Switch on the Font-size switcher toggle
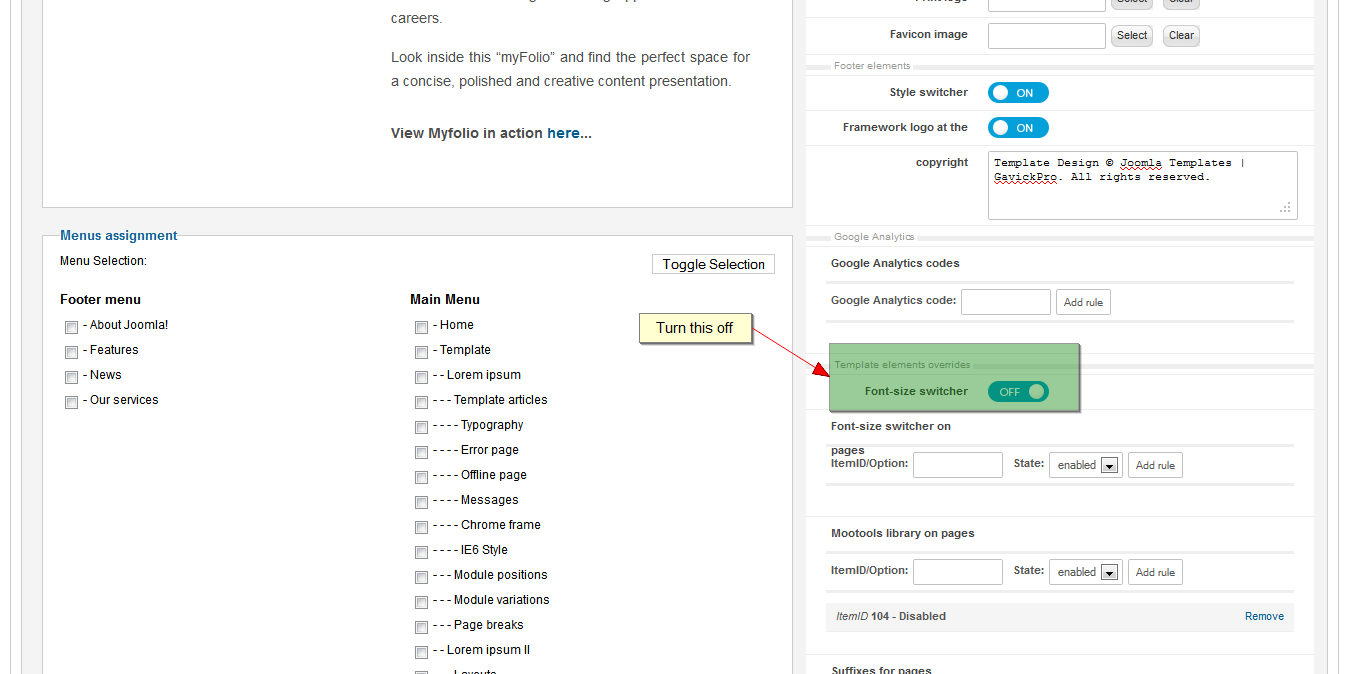The height and width of the screenshot is (674, 1349). click(x=1018, y=392)
